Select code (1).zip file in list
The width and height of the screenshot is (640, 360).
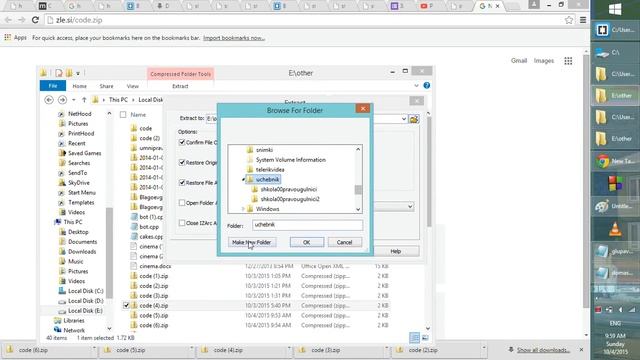click(153, 276)
